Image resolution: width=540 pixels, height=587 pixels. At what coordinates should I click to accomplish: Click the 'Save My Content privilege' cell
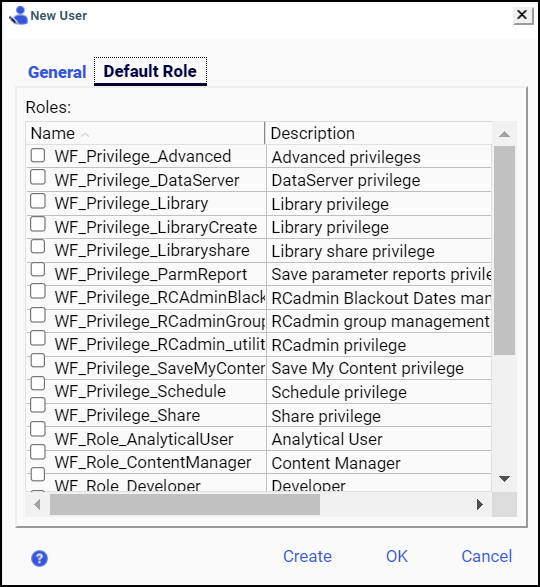tap(367, 368)
